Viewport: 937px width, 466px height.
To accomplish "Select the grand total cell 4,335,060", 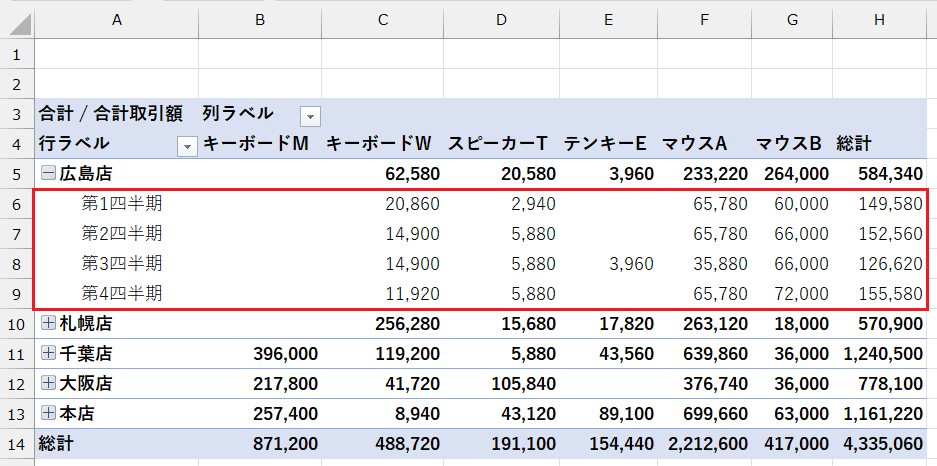I will pos(881,443).
